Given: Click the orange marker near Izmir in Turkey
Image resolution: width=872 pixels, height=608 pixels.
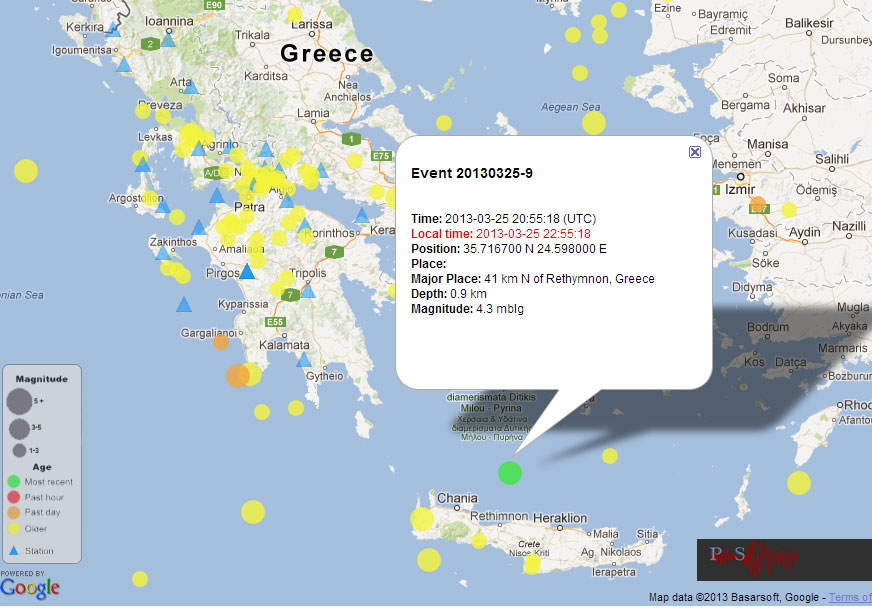Looking at the screenshot, I should pyautogui.click(x=758, y=201).
